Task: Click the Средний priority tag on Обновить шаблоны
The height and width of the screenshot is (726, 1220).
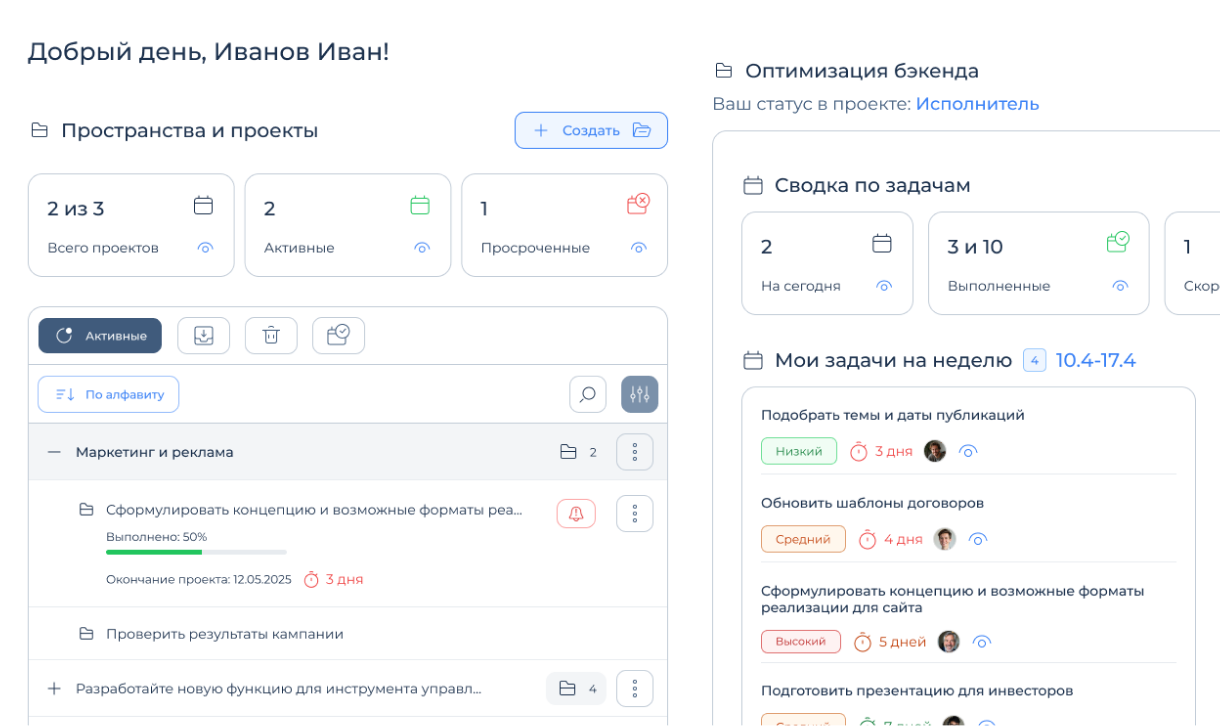Action: click(803, 539)
